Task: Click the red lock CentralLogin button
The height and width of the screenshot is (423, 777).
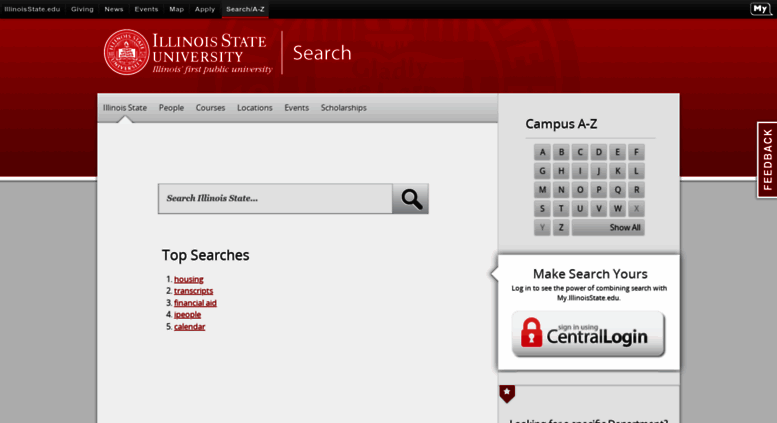Action: pyautogui.click(x=588, y=334)
